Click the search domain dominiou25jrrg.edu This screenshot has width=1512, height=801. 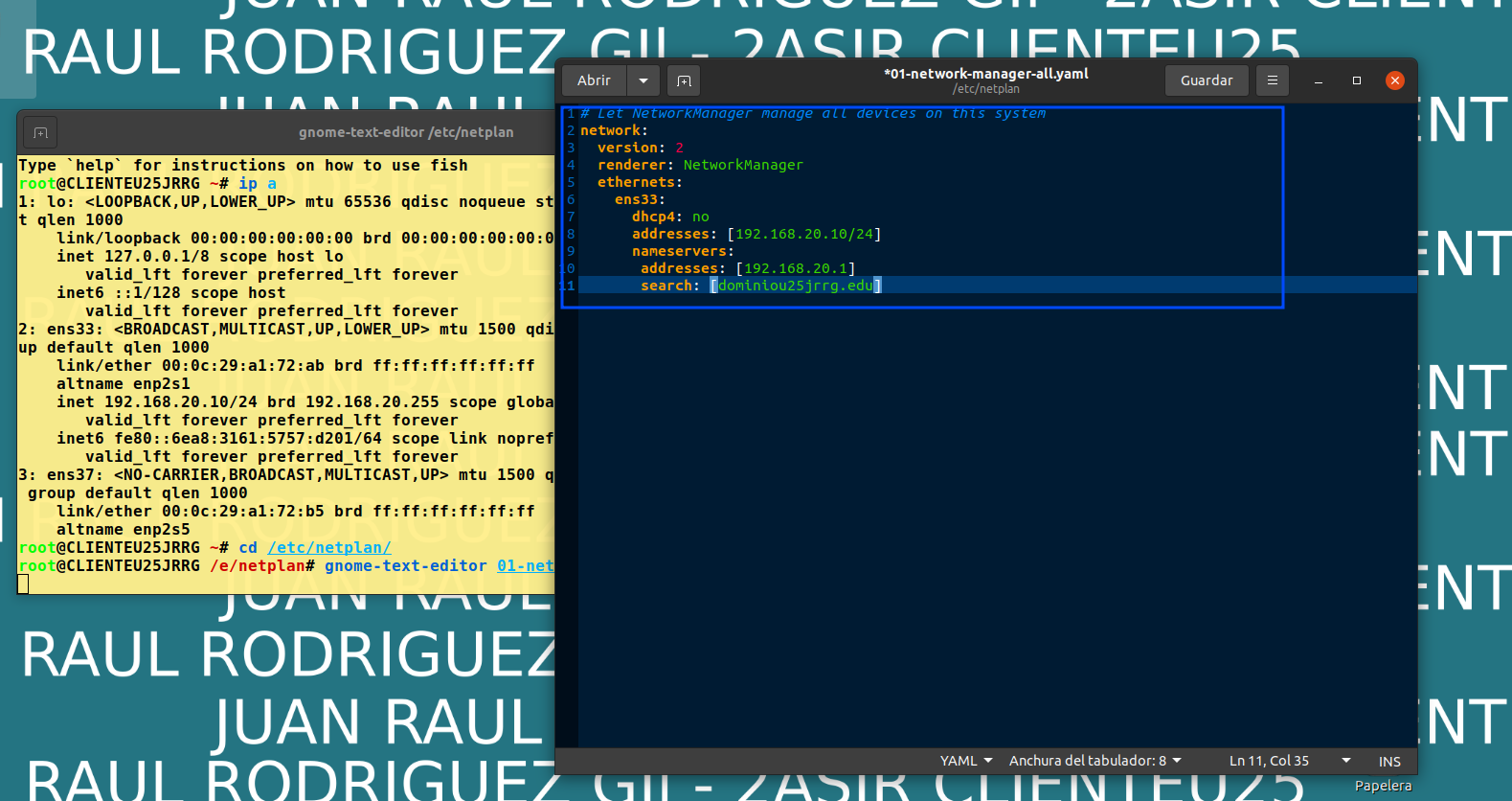[x=796, y=286]
